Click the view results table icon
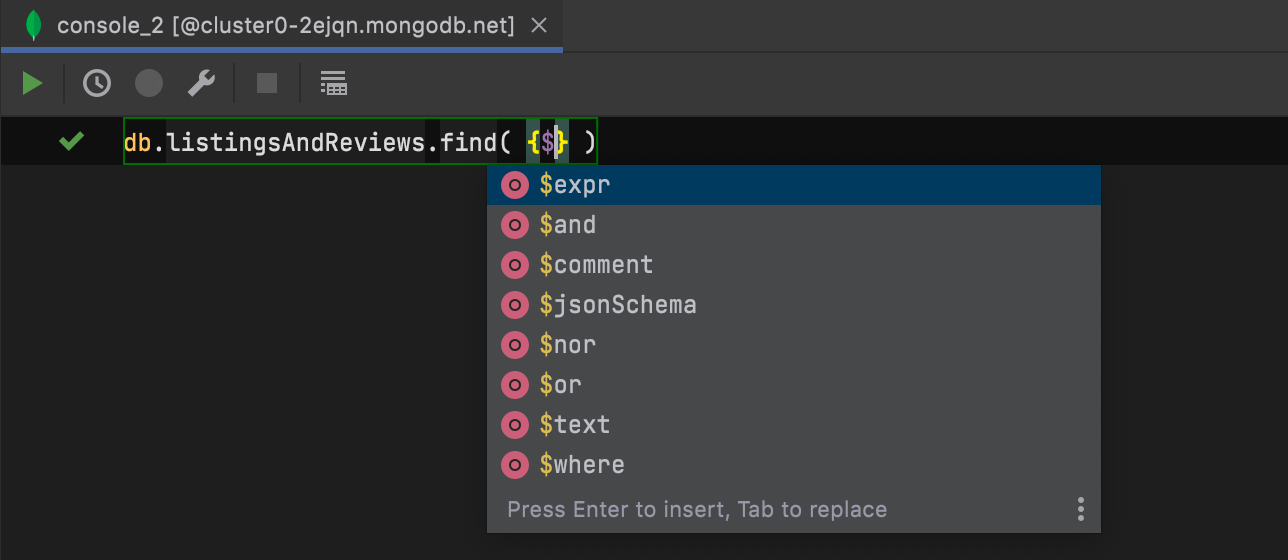Viewport: 1288px width, 560px height. (x=333, y=83)
